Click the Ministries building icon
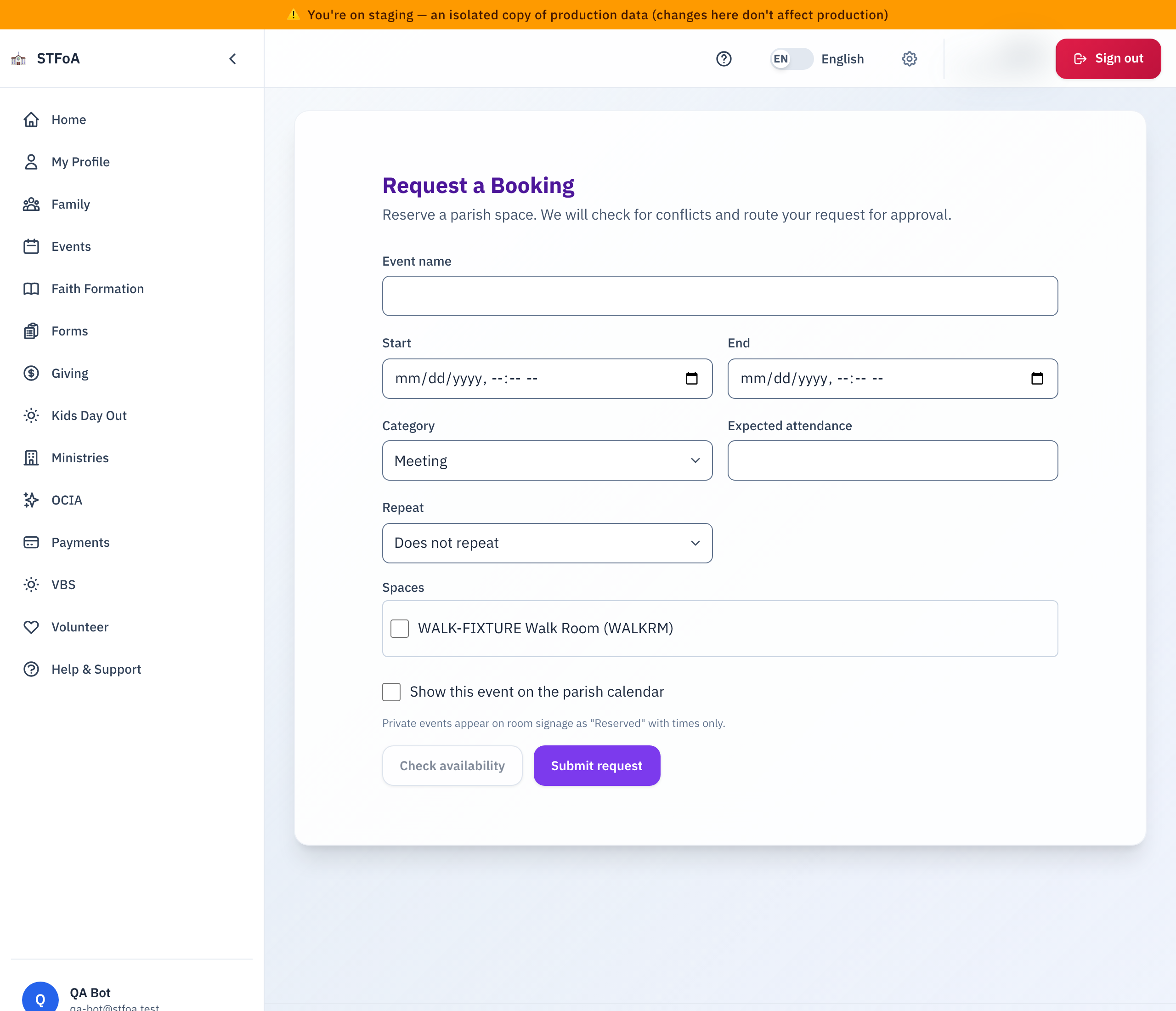 (31, 458)
